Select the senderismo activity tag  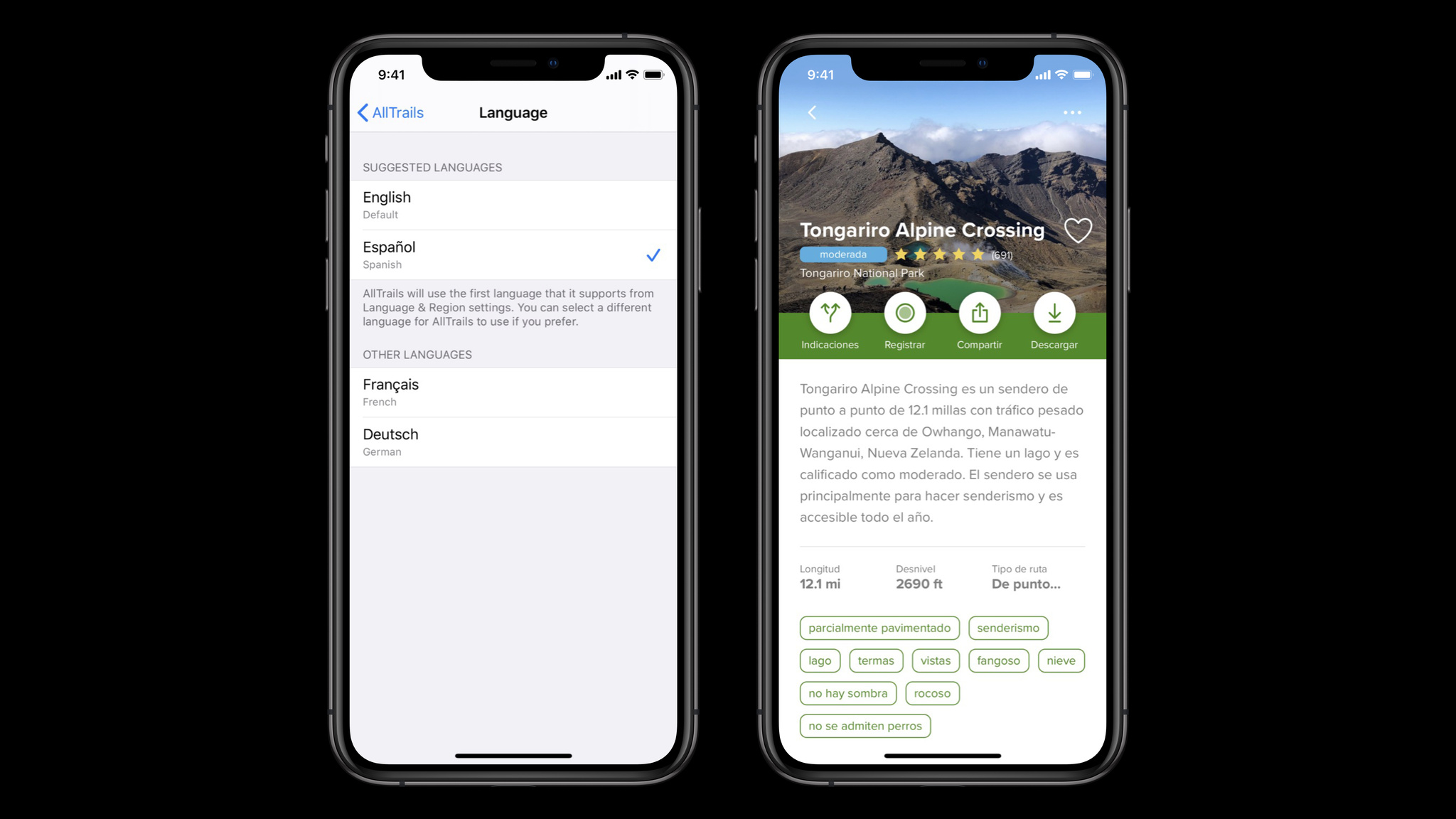pyautogui.click(x=1009, y=627)
